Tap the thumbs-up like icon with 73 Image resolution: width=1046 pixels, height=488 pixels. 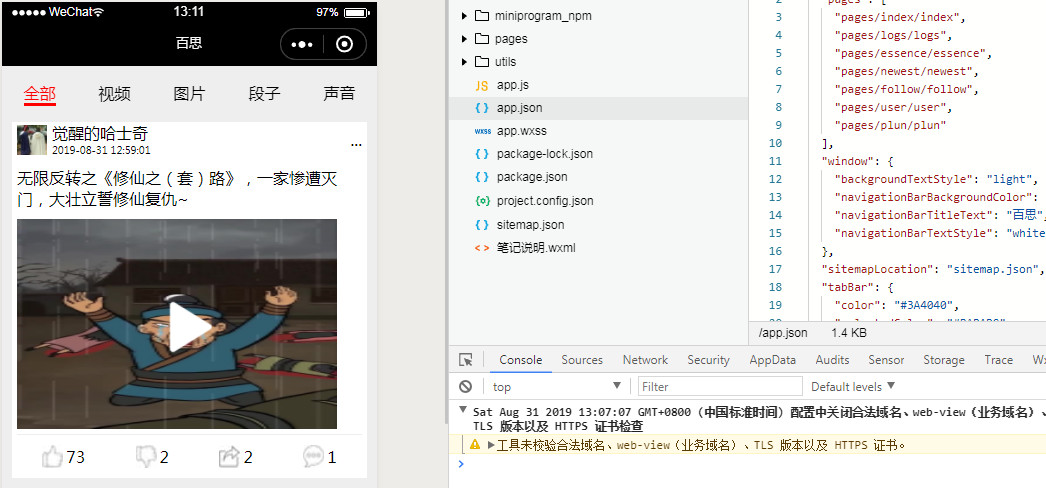coord(52,457)
